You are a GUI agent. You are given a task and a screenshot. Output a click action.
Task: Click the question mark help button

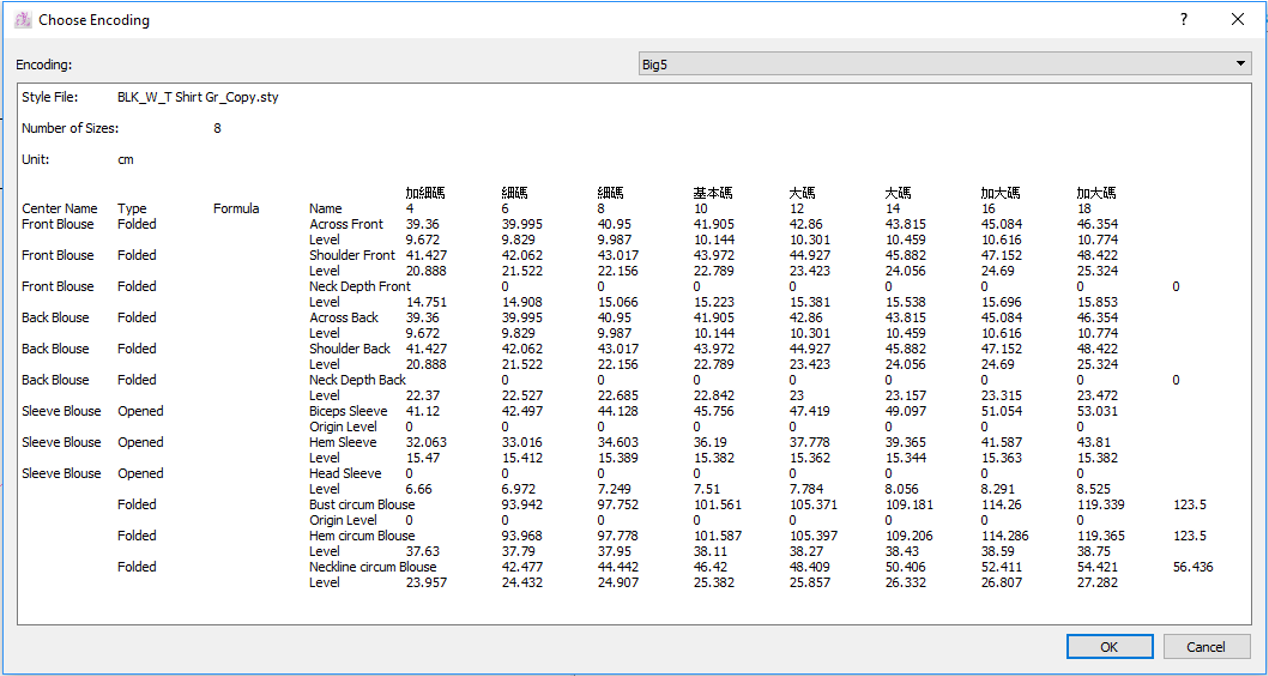[1183, 19]
